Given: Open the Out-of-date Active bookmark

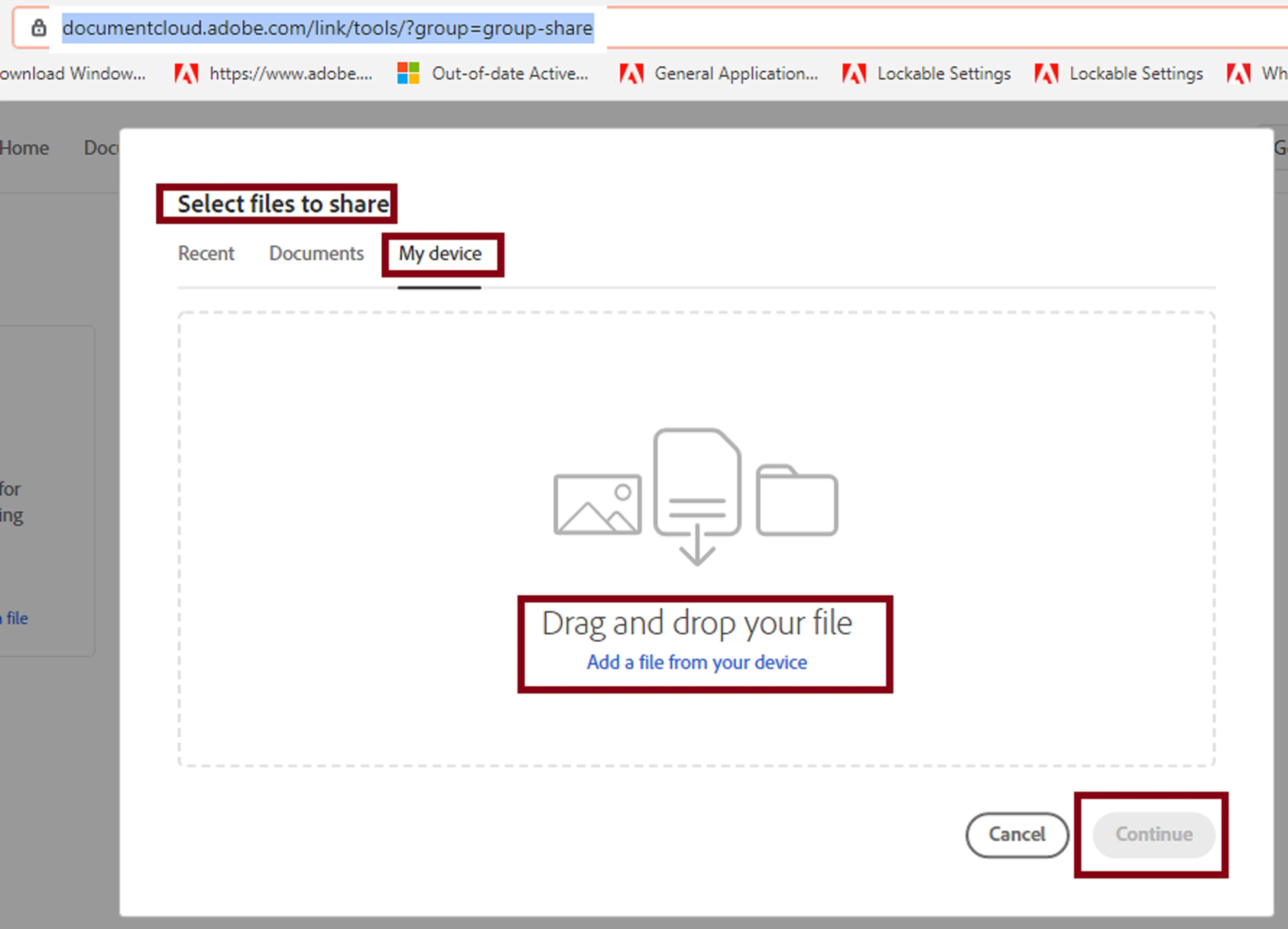Looking at the screenshot, I should [493, 74].
